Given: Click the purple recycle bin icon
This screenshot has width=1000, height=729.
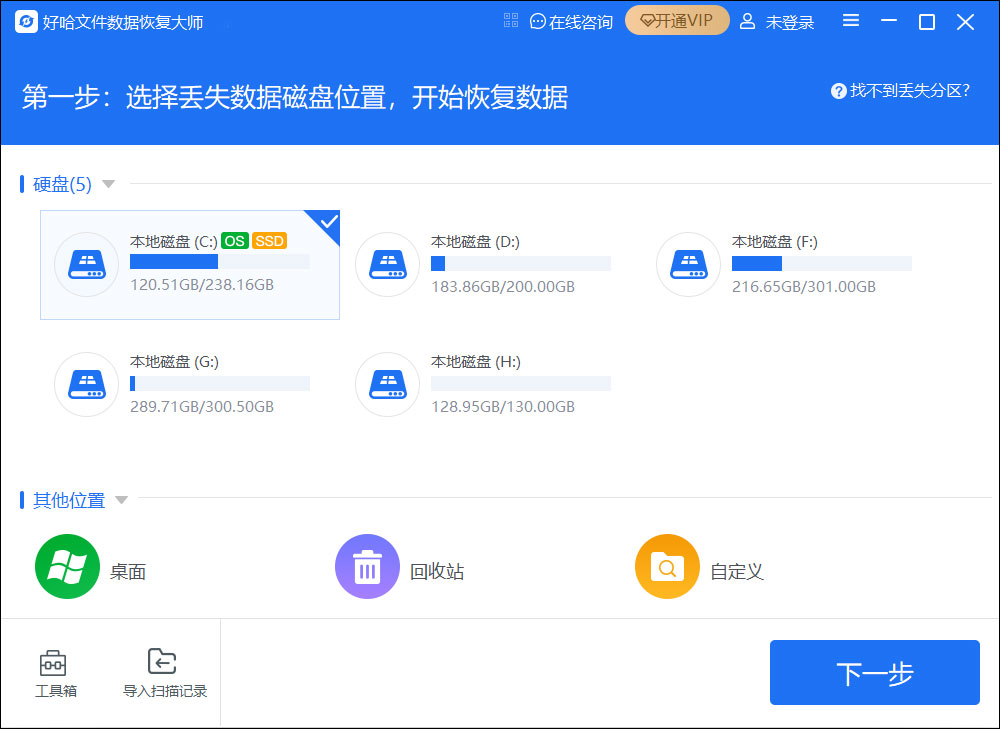Looking at the screenshot, I should click(x=367, y=566).
